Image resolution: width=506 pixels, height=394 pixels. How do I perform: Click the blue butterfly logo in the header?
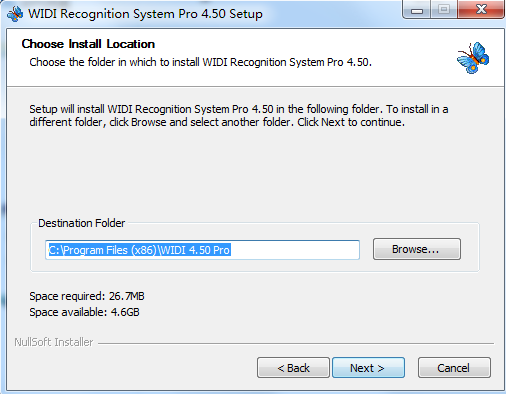tap(473, 58)
